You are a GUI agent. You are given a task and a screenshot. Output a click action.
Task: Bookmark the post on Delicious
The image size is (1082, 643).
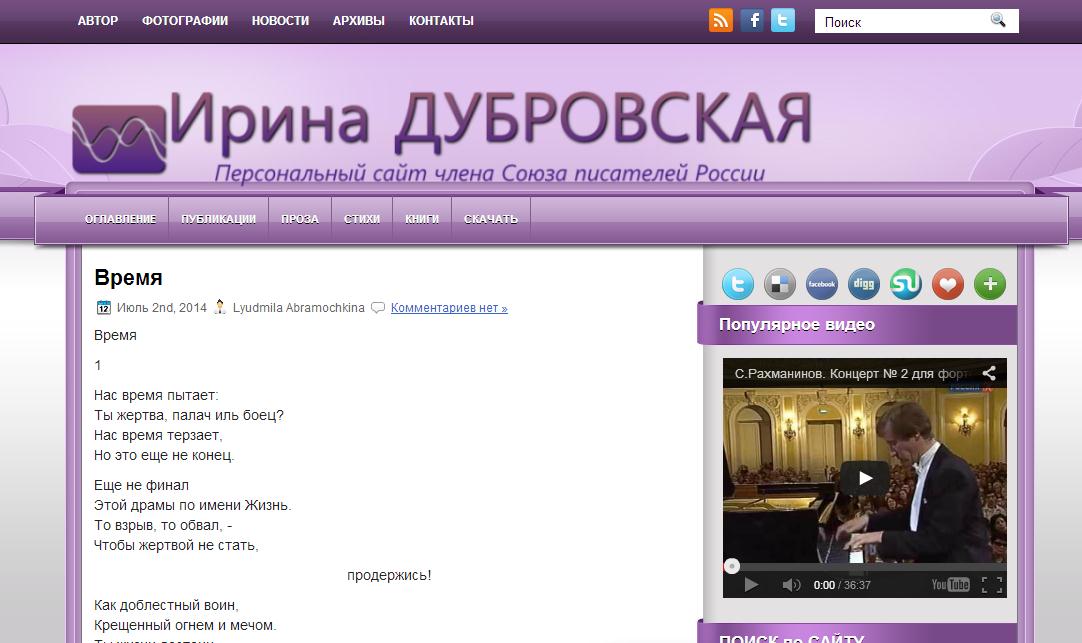click(779, 283)
